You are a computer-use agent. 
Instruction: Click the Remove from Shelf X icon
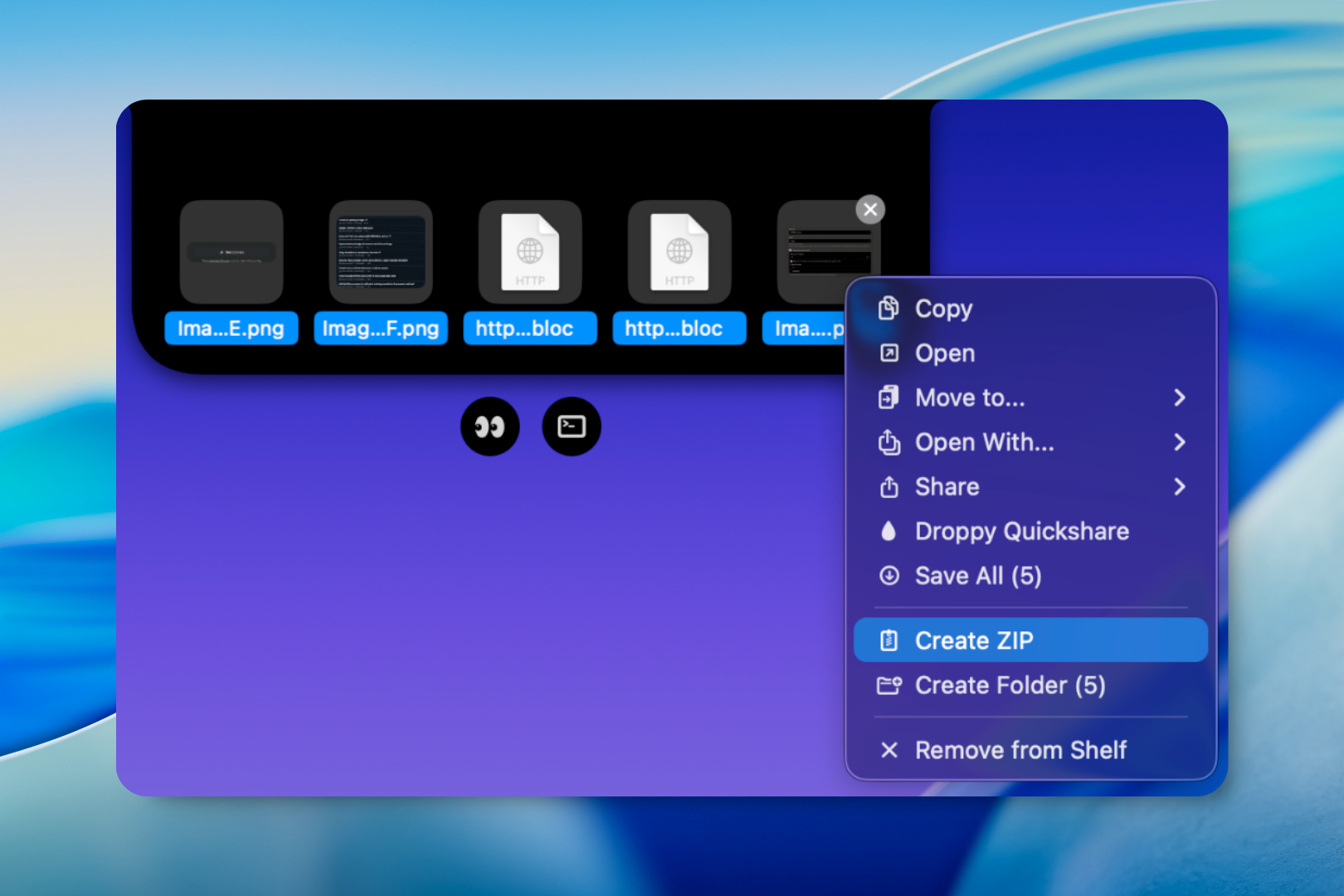pos(889,750)
